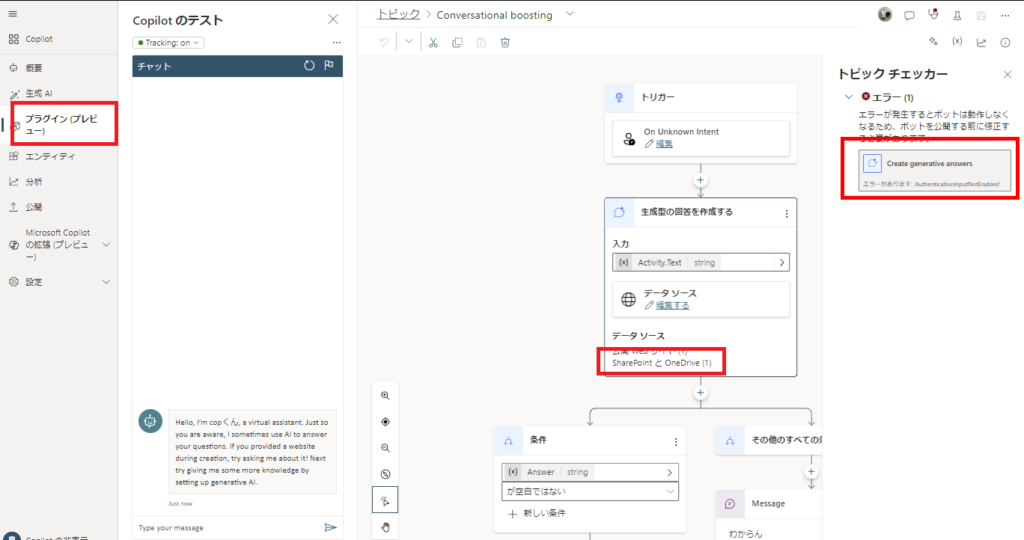Click the reset view canvas icon

coord(385,474)
